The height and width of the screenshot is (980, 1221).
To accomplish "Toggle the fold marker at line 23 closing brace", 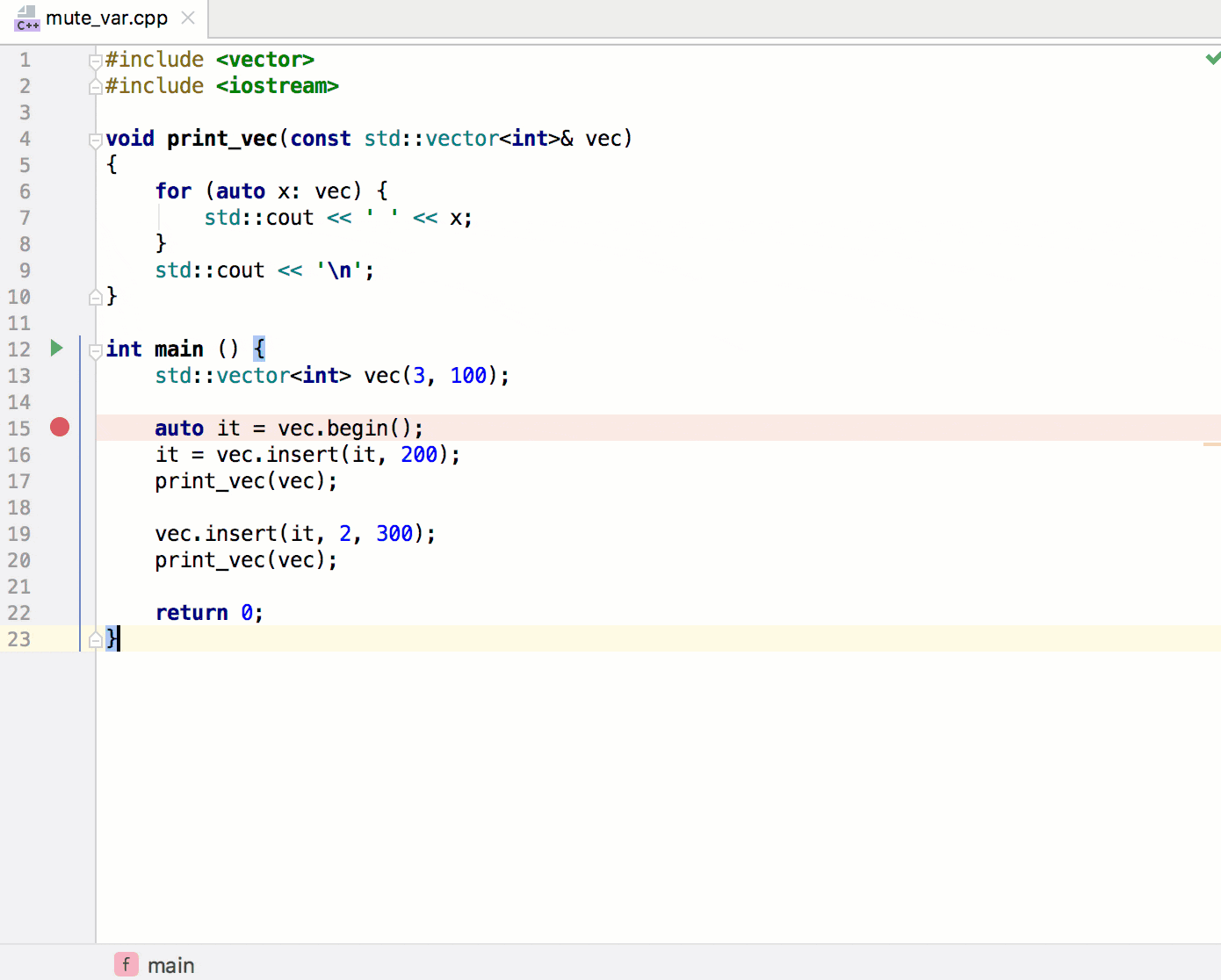I will click(95, 639).
